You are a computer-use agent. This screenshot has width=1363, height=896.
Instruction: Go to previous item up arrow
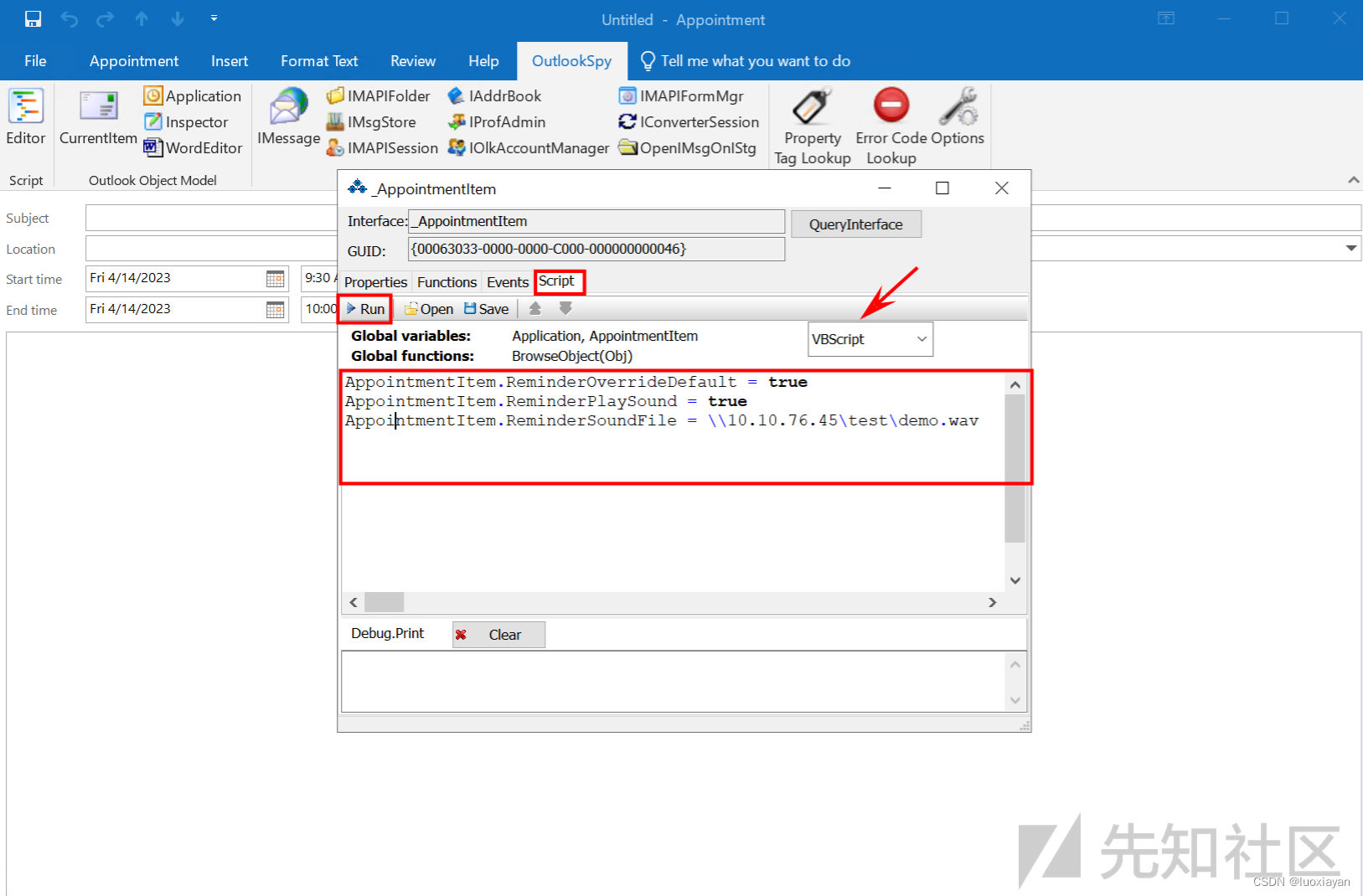[x=142, y=18]
